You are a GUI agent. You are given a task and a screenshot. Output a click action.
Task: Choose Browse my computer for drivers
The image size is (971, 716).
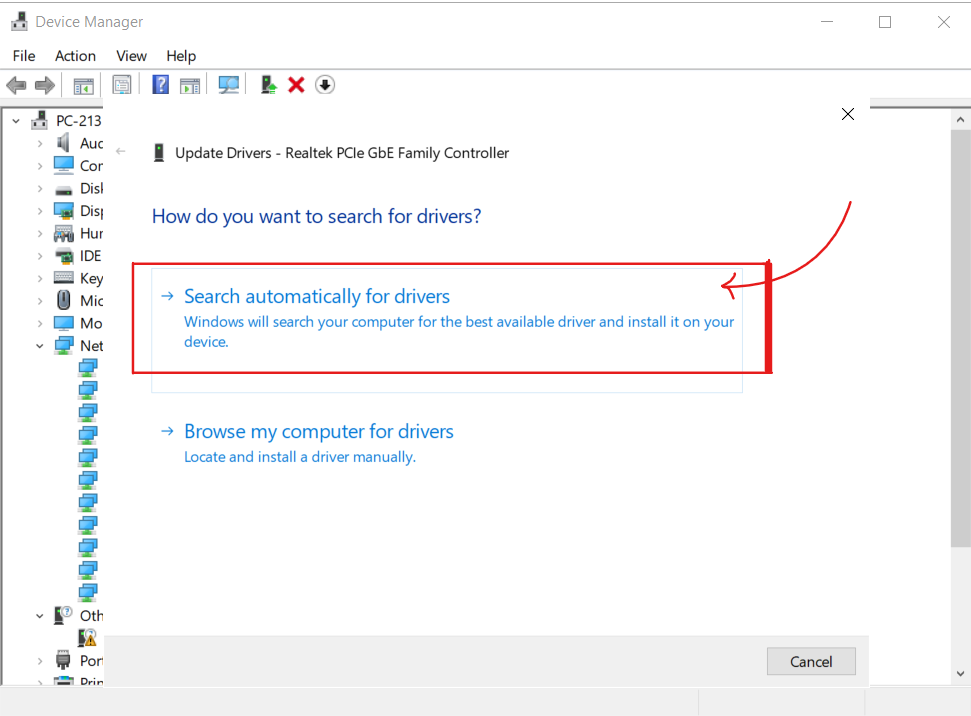[x=318, y=432]
